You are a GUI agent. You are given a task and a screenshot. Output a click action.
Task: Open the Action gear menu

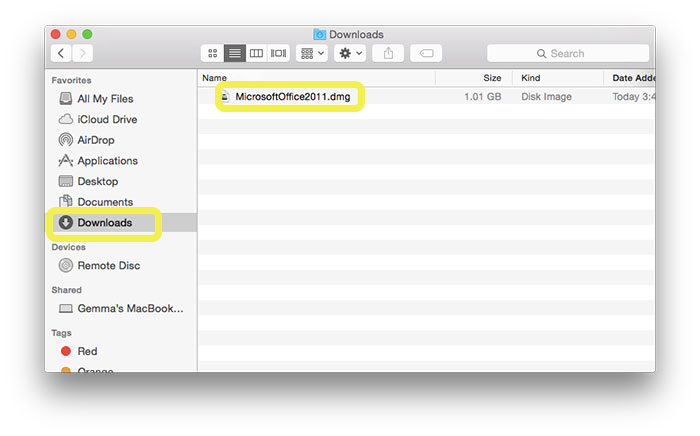pos(351,53)
